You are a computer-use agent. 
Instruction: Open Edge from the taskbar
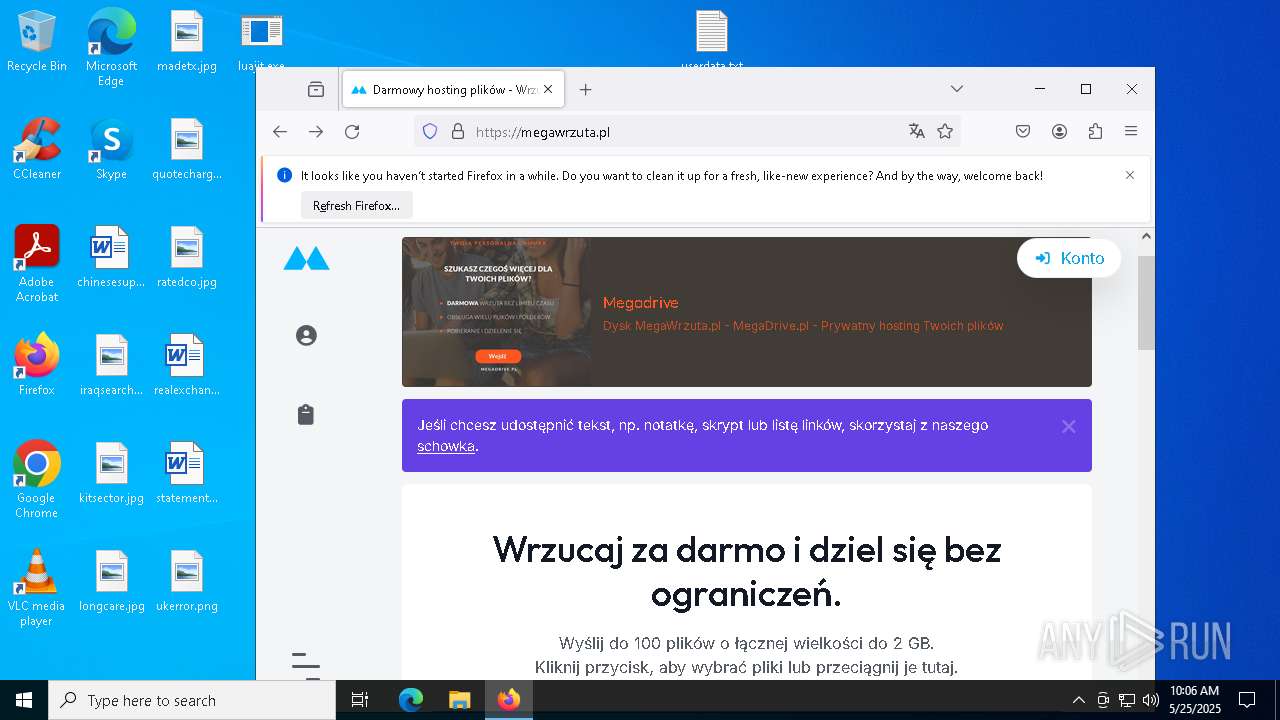click(411, 700)
